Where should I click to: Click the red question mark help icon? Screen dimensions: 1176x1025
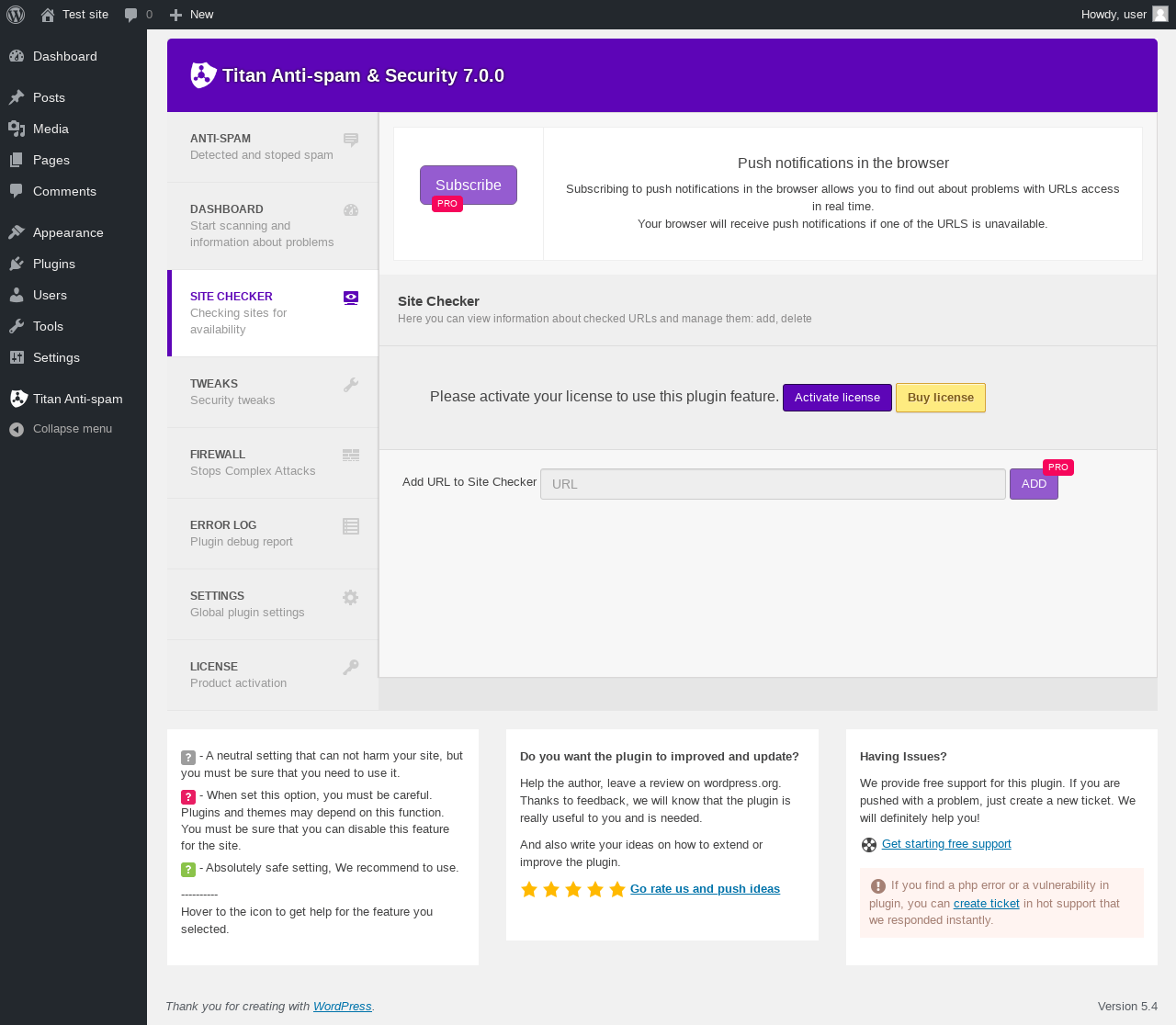tap(188, 797)
